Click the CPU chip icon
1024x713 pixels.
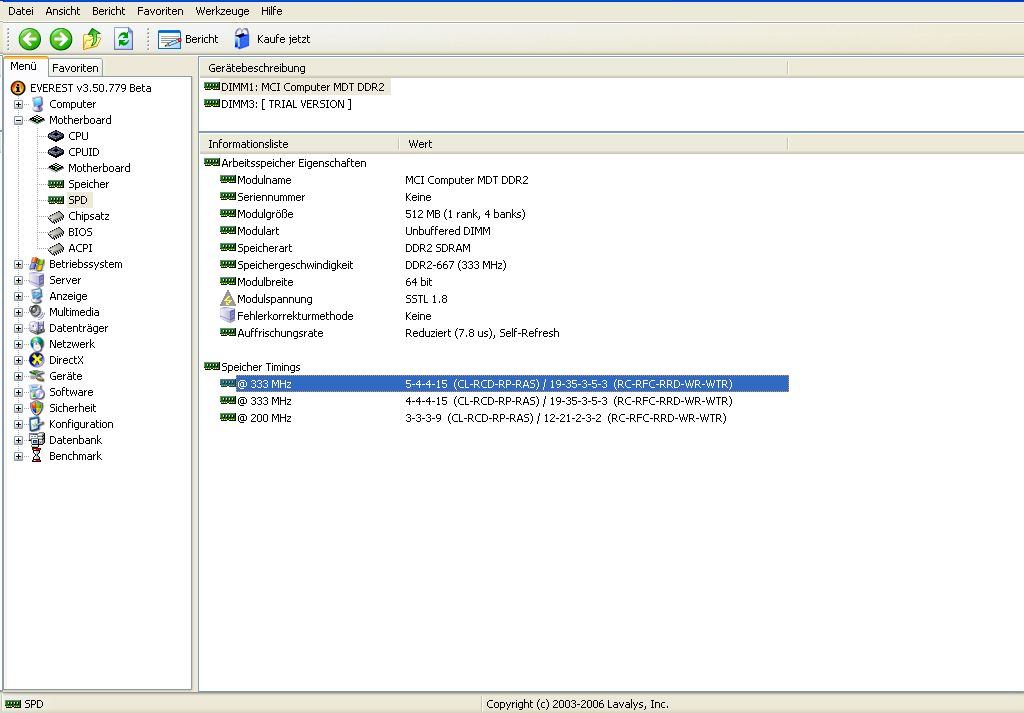56,136
